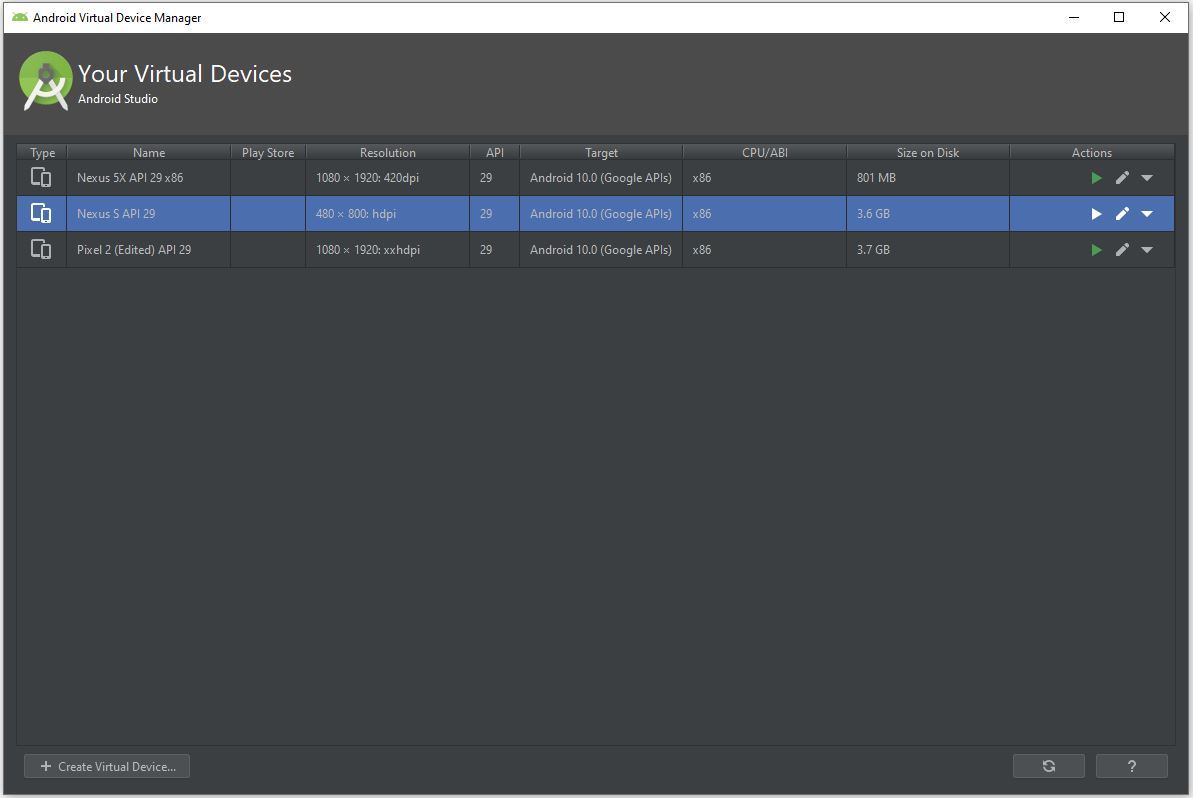Click the Nexus 5X device type icon
The image size is (1193, 798).
click(41, 178)
